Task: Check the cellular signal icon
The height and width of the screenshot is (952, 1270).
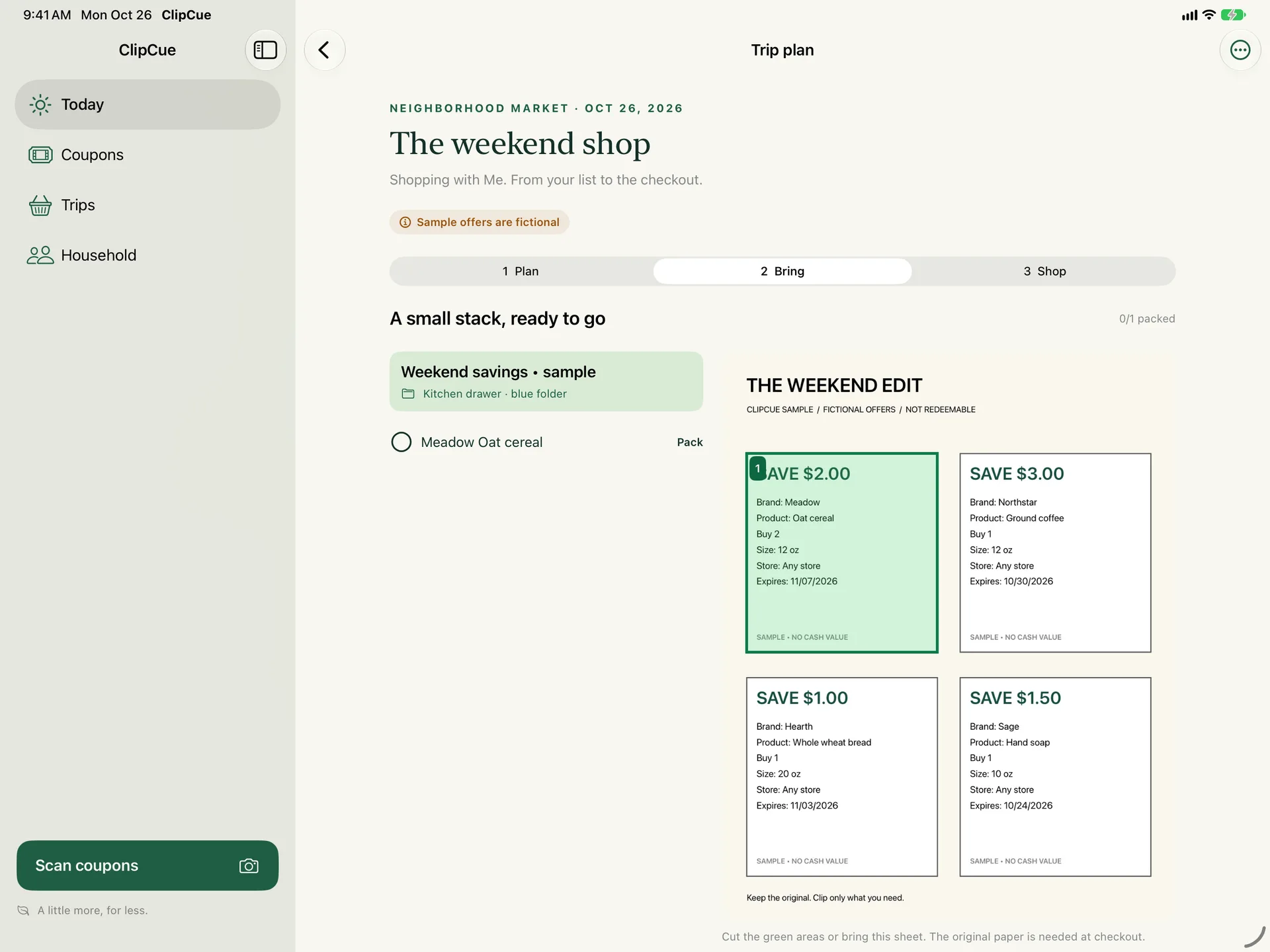Action: (x=1189, y=15)
